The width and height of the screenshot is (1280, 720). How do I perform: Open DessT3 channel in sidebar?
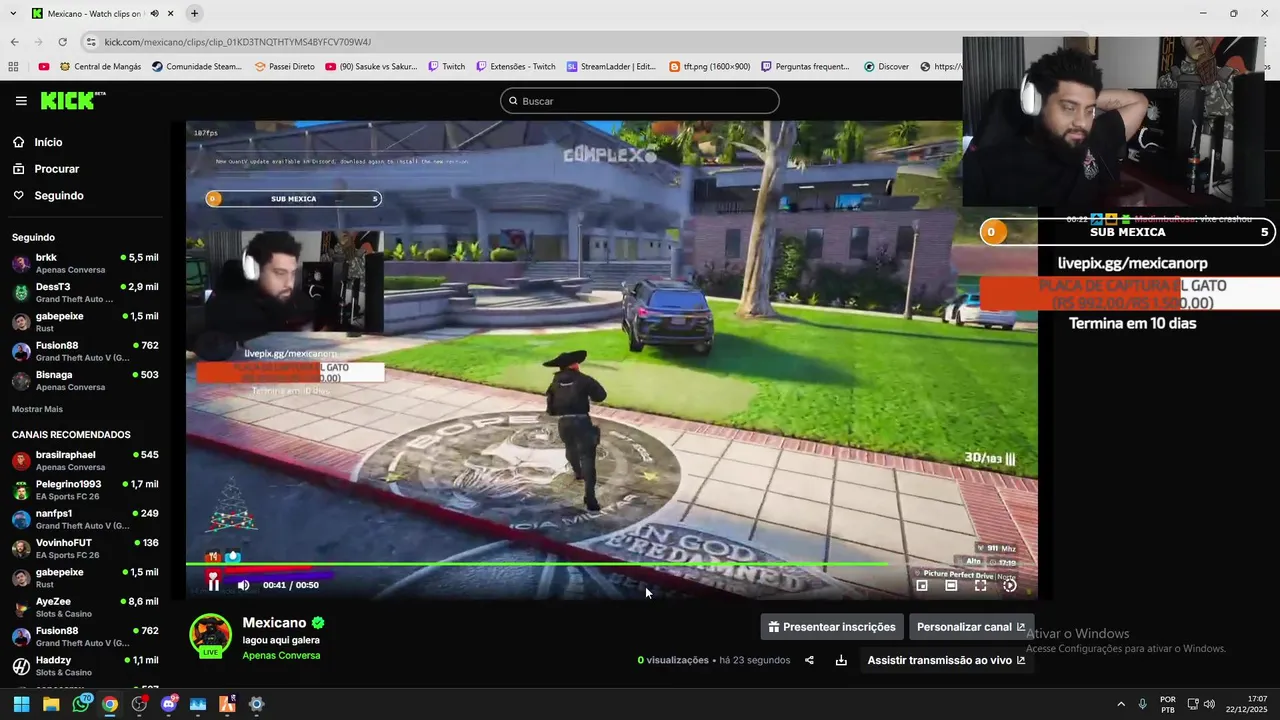tap(85, 292)
